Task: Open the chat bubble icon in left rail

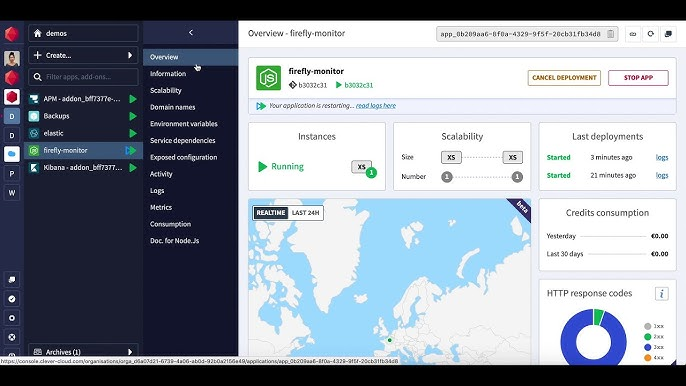Action: pos(12,280)
